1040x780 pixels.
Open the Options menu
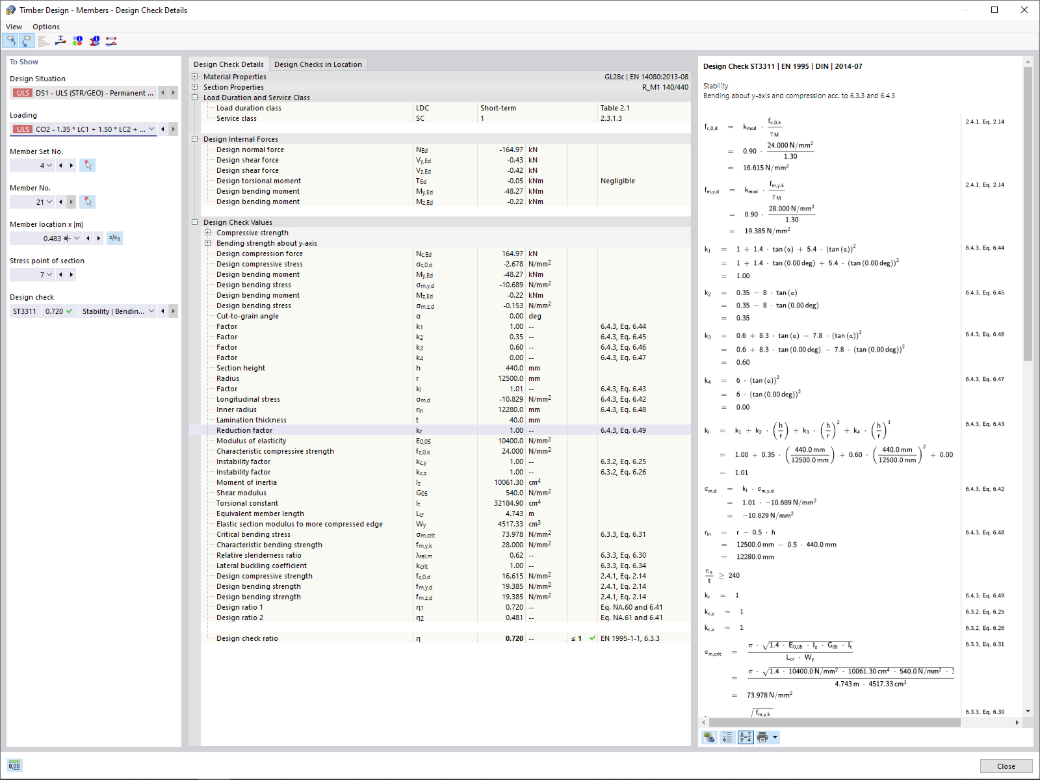coord(46,27)
